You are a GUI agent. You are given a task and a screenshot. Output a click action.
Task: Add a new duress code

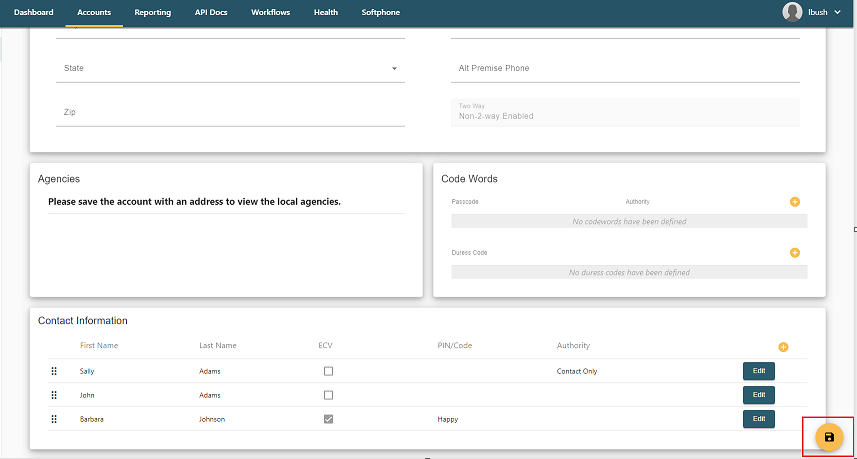tap(795, 253)
